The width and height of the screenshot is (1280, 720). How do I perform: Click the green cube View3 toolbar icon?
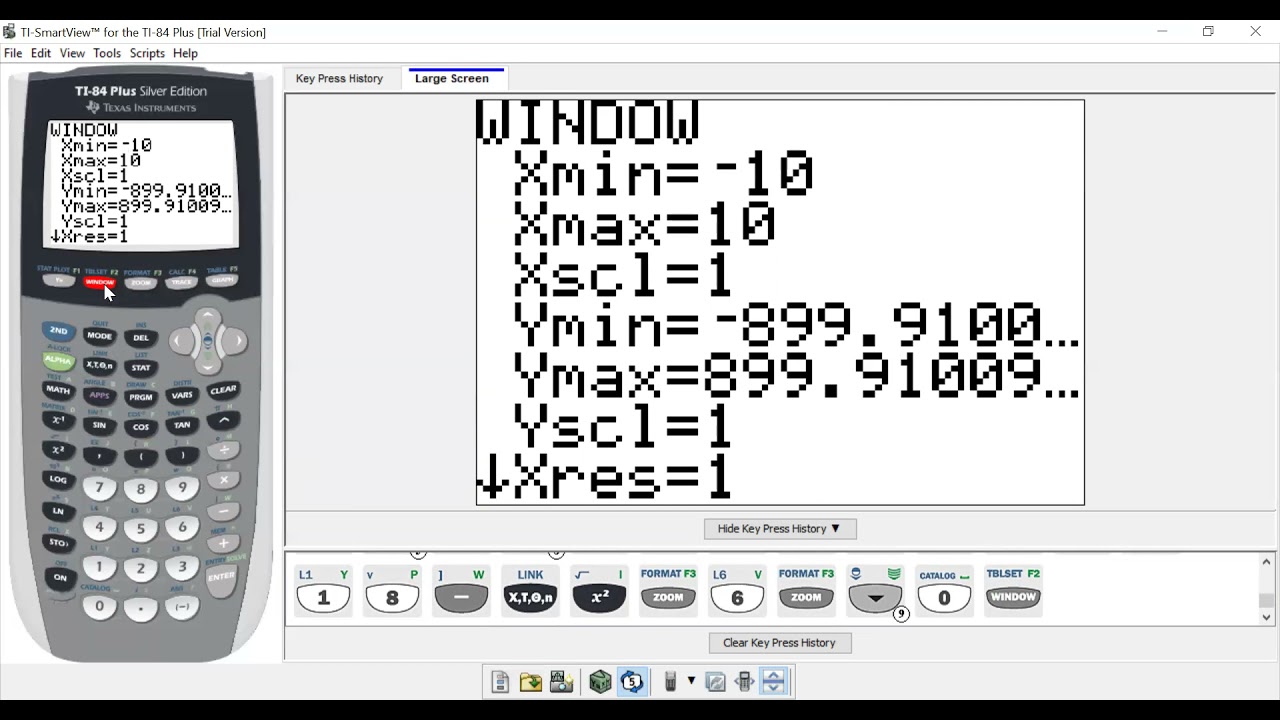coord(600,682)
